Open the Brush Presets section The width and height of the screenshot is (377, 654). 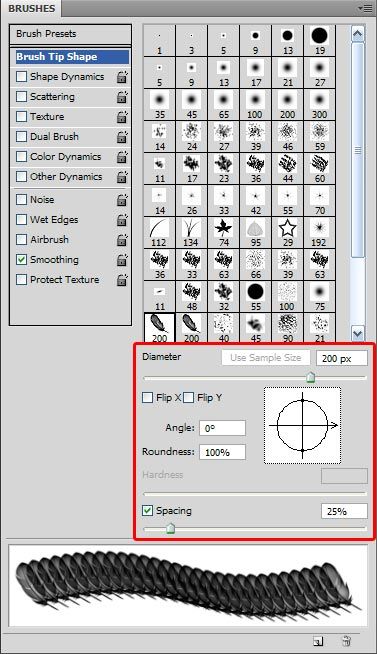[x=70, y=34]
